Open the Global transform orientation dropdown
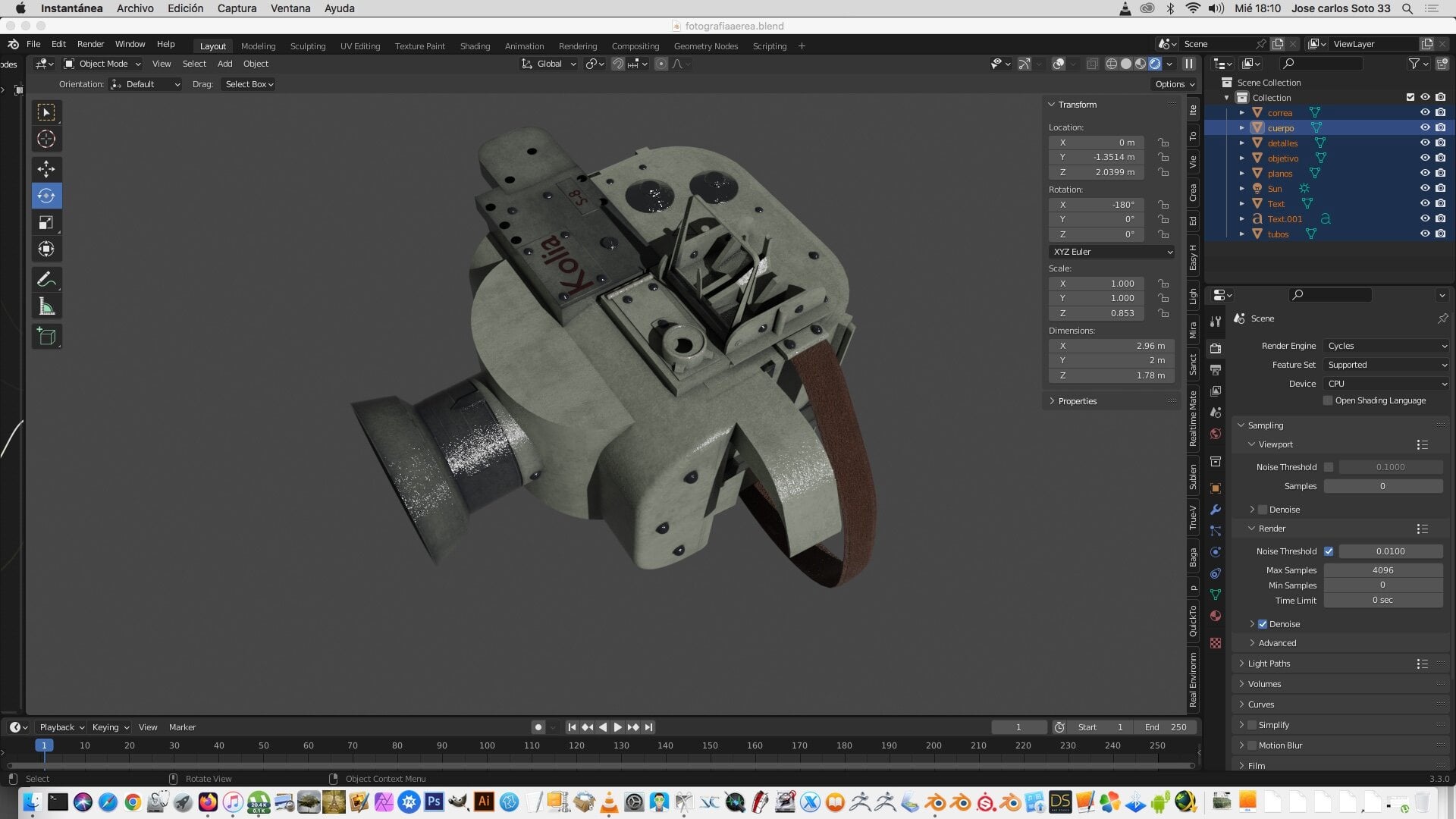 549,64
